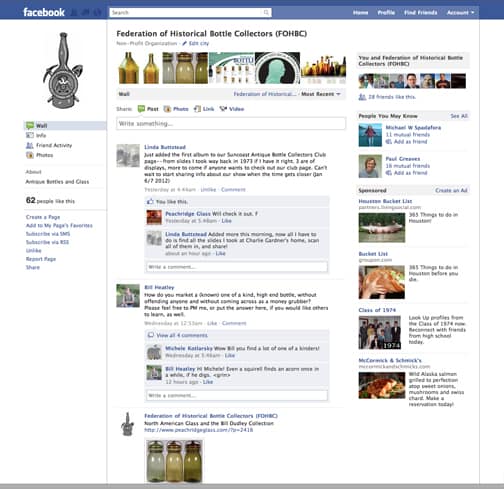Choose the Video share icon
This screenshot has height=489, width=504.
[x=223, y=109]
